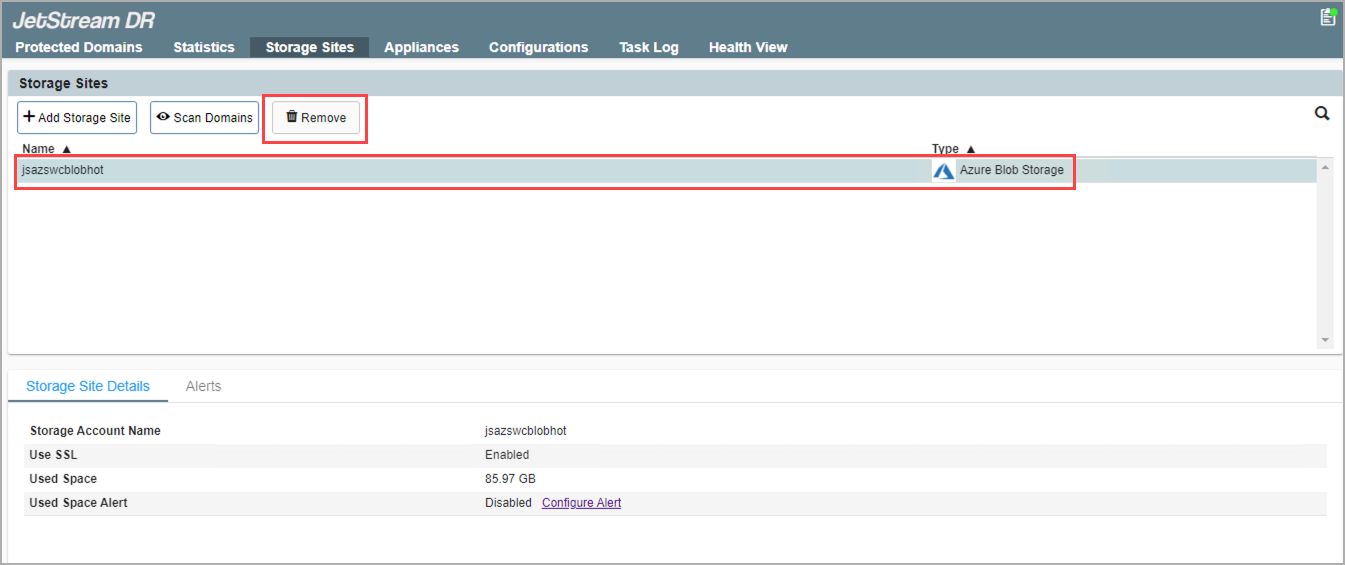Click the task clipboard icon at top right
The width and height of the screenshot is (1345, 565).
click(1328, 17)
